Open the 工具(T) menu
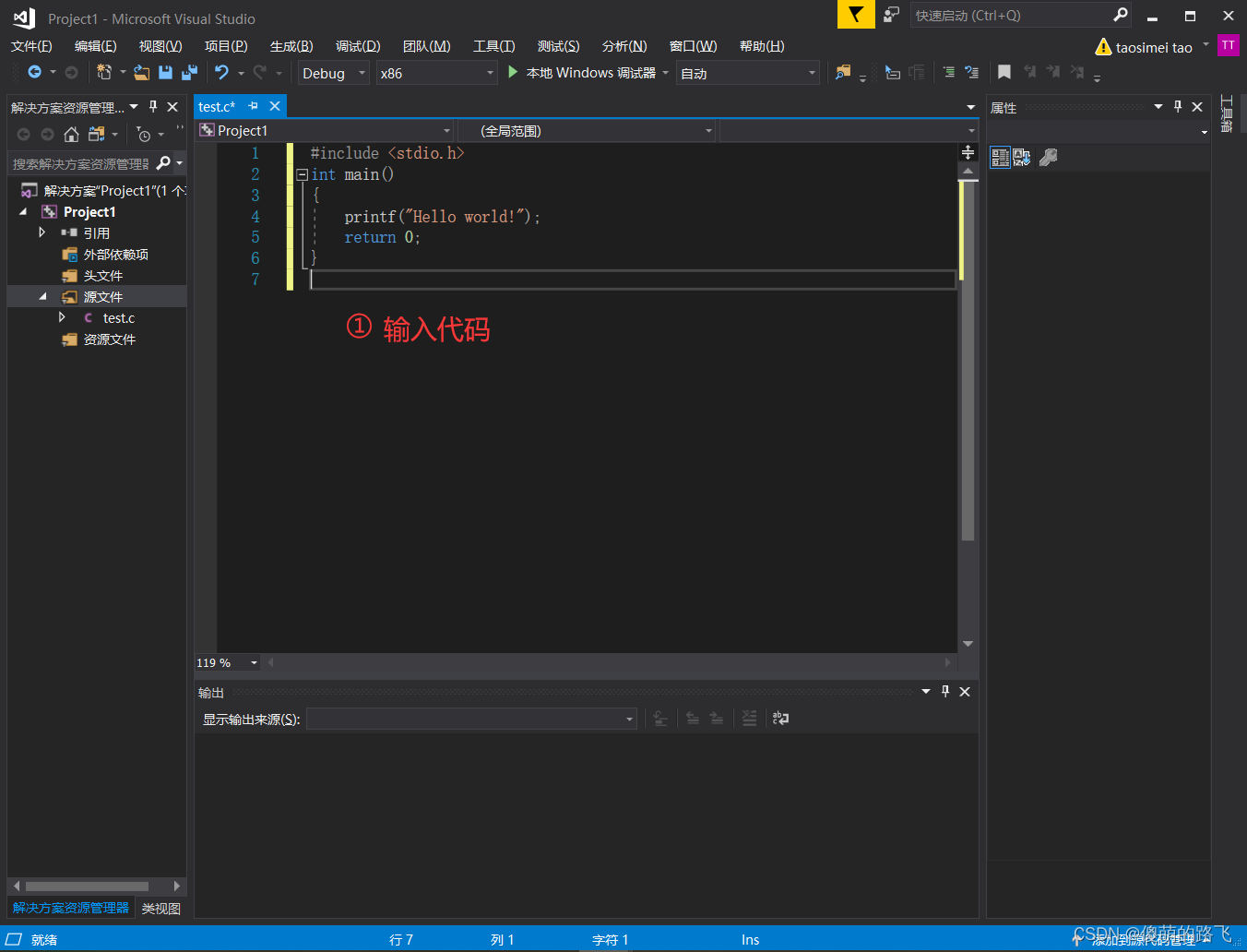This screenshot has width=1247, height=952. point(494,45)
